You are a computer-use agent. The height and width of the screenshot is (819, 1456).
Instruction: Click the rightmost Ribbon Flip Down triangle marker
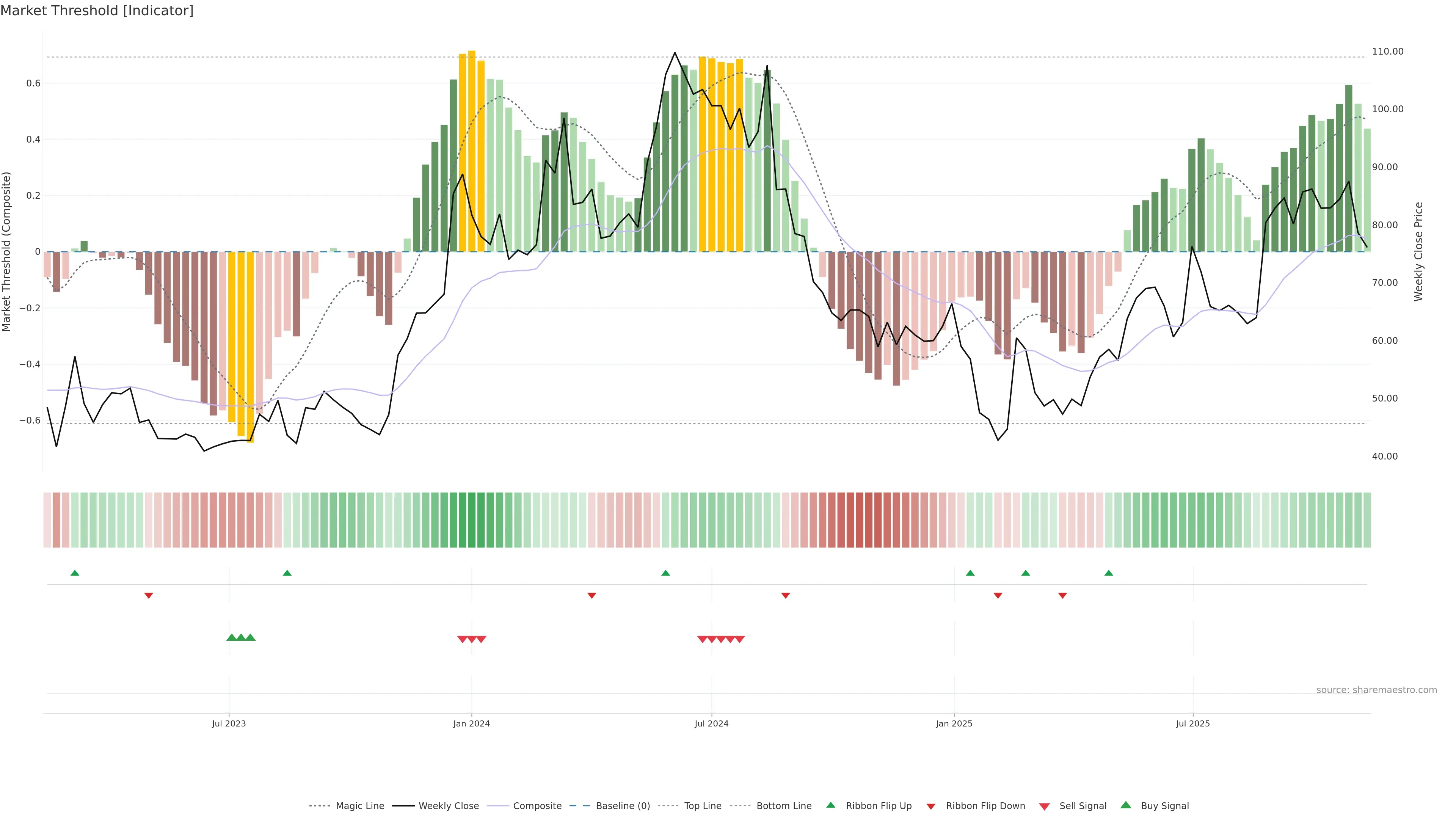pos(1062,596)
